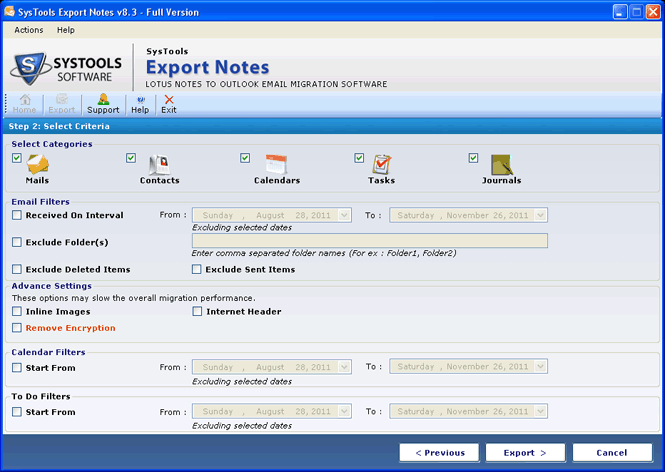
Task: Uncheck the Calendars category checkbox
Action: point(245,158)
